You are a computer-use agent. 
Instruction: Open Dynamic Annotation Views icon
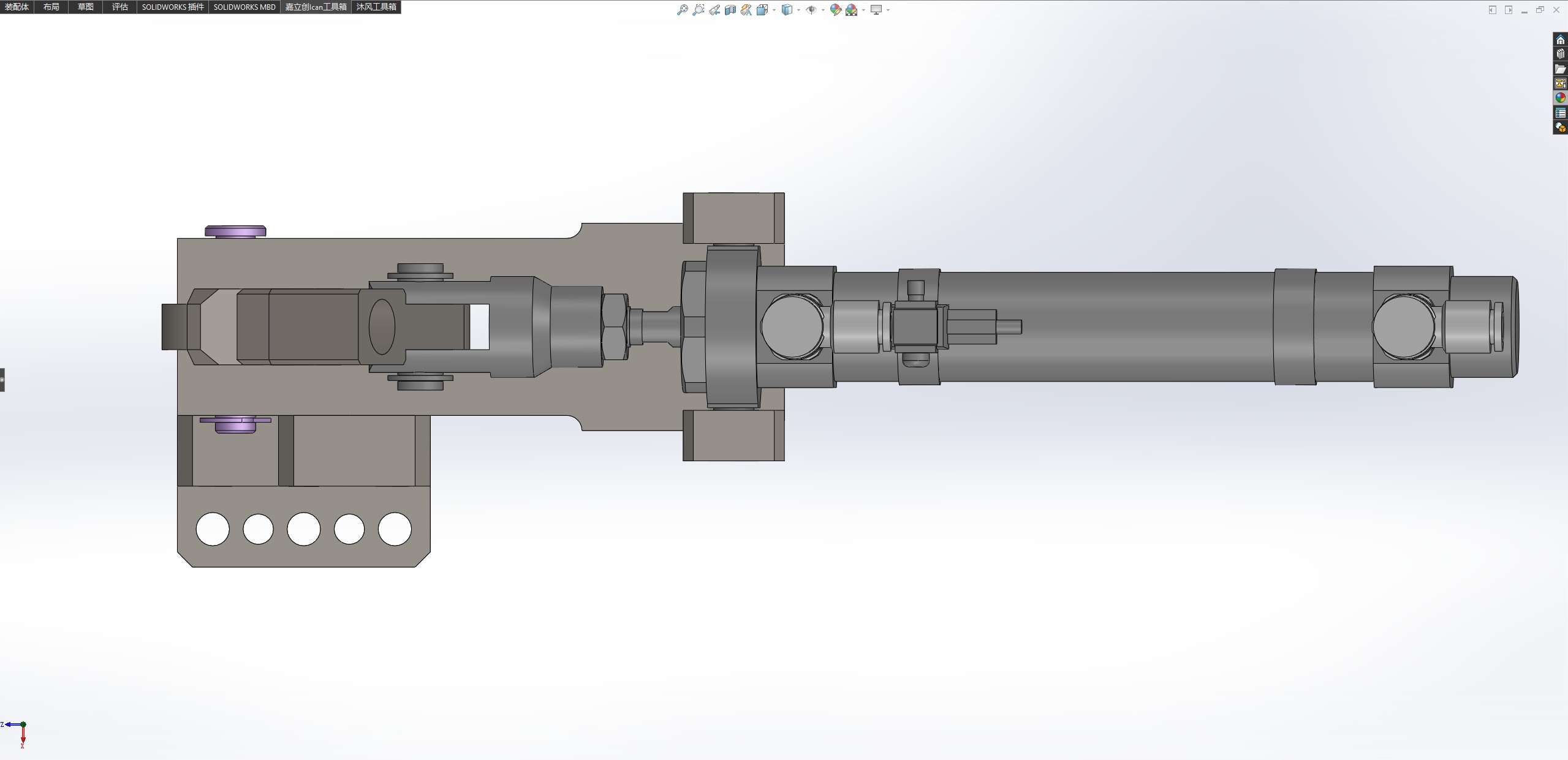[x=746, y=10]
